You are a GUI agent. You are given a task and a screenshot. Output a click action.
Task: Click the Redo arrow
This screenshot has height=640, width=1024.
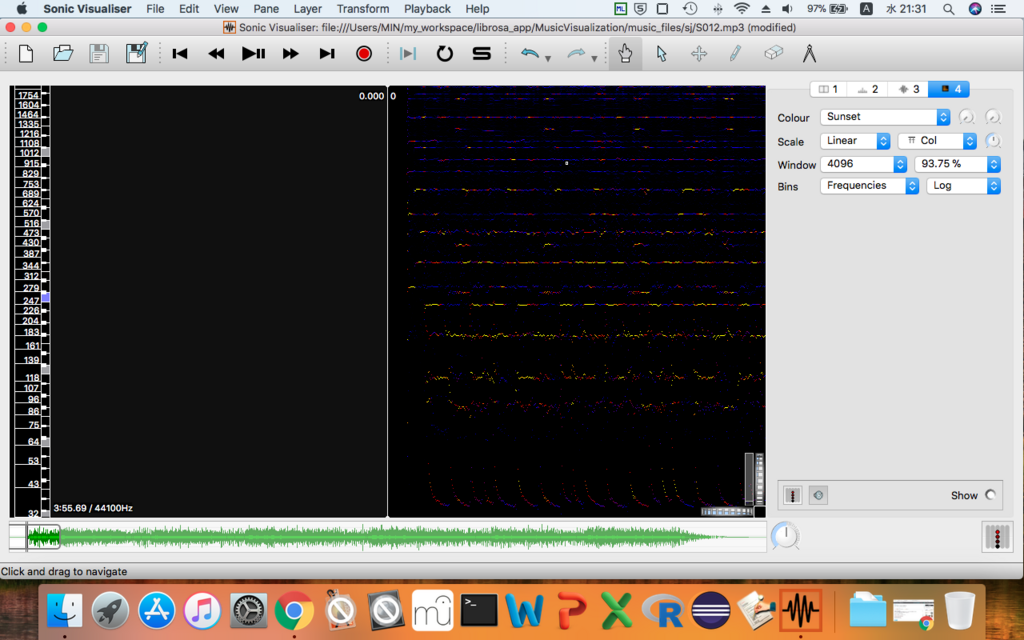tap(576, 54)
